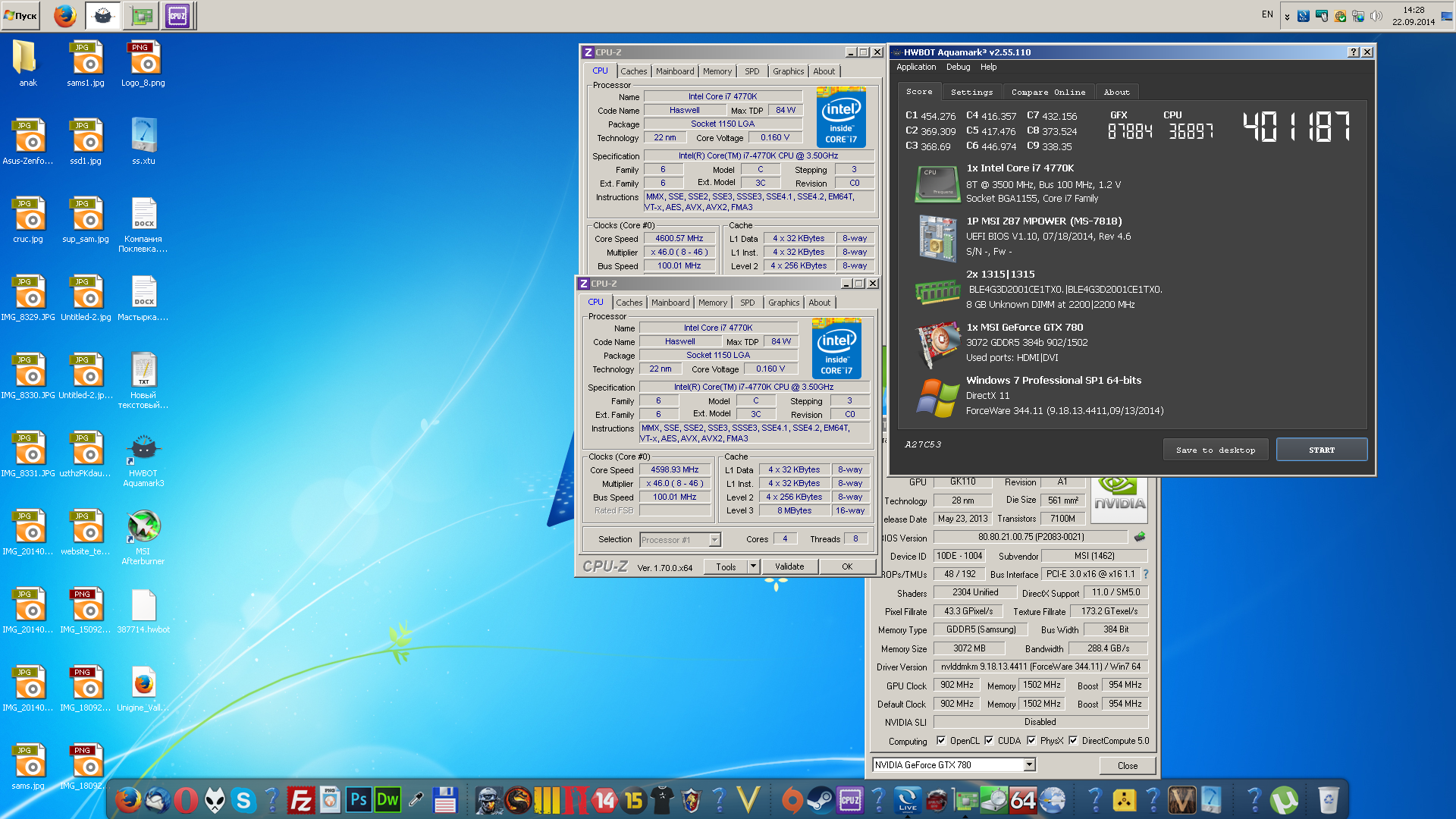
Task: Open SPD tab in CPU-Z showing 4600.57 MHz
Action: (752, 71)
